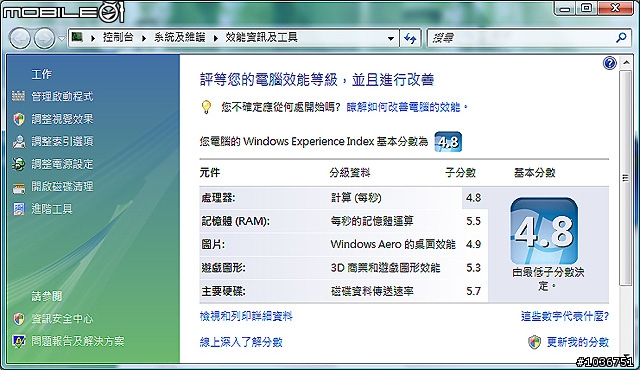Open 調整索引選項 task link
640x370 pixels.
pyautogui.click(x=62, y=142)
